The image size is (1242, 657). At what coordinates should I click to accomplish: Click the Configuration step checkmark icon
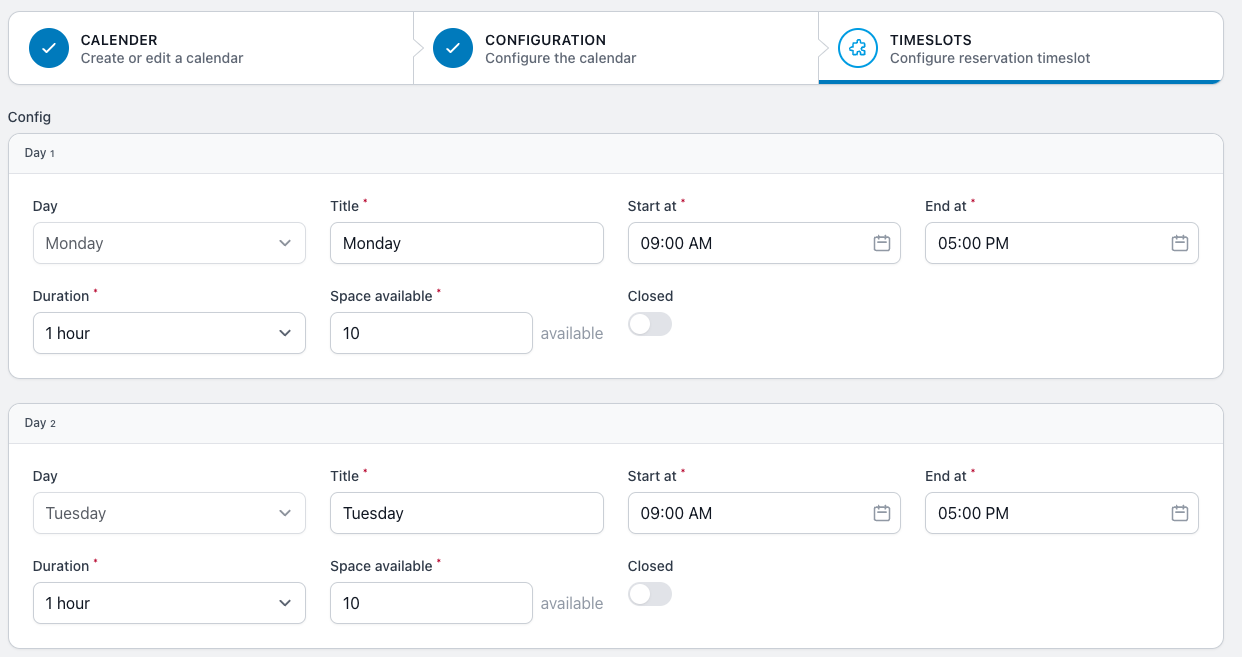point(452,48)
